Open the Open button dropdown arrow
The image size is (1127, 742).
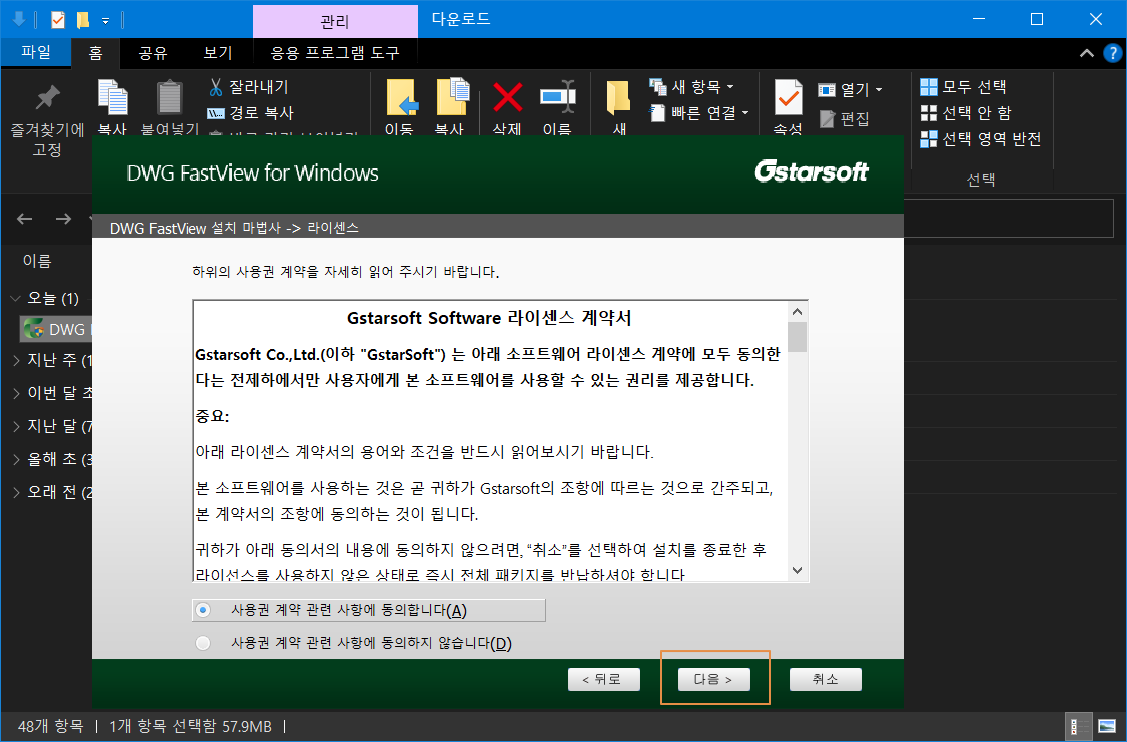pos(878,90)
